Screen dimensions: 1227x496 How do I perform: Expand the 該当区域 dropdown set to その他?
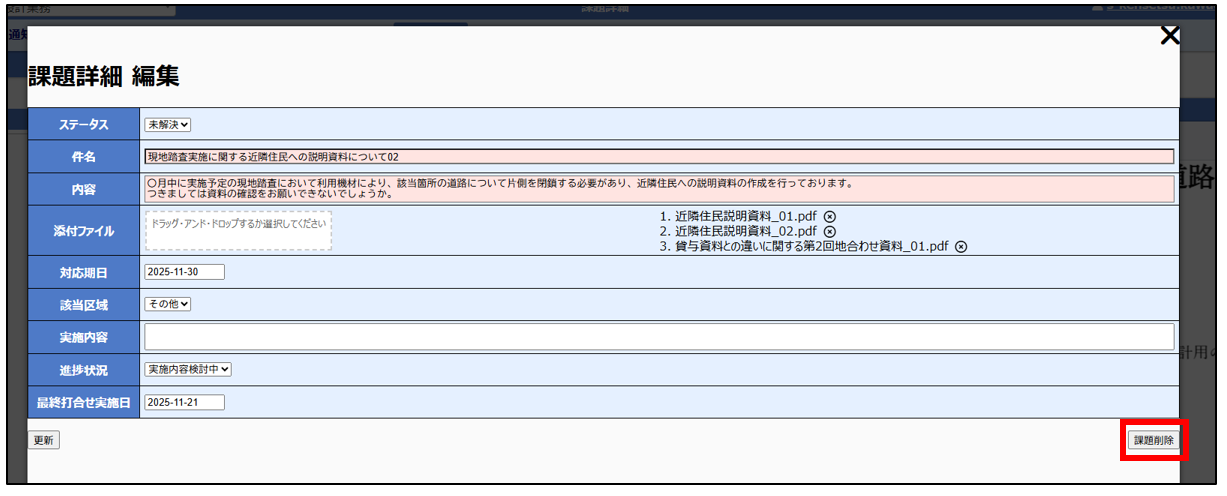(167, 304)
